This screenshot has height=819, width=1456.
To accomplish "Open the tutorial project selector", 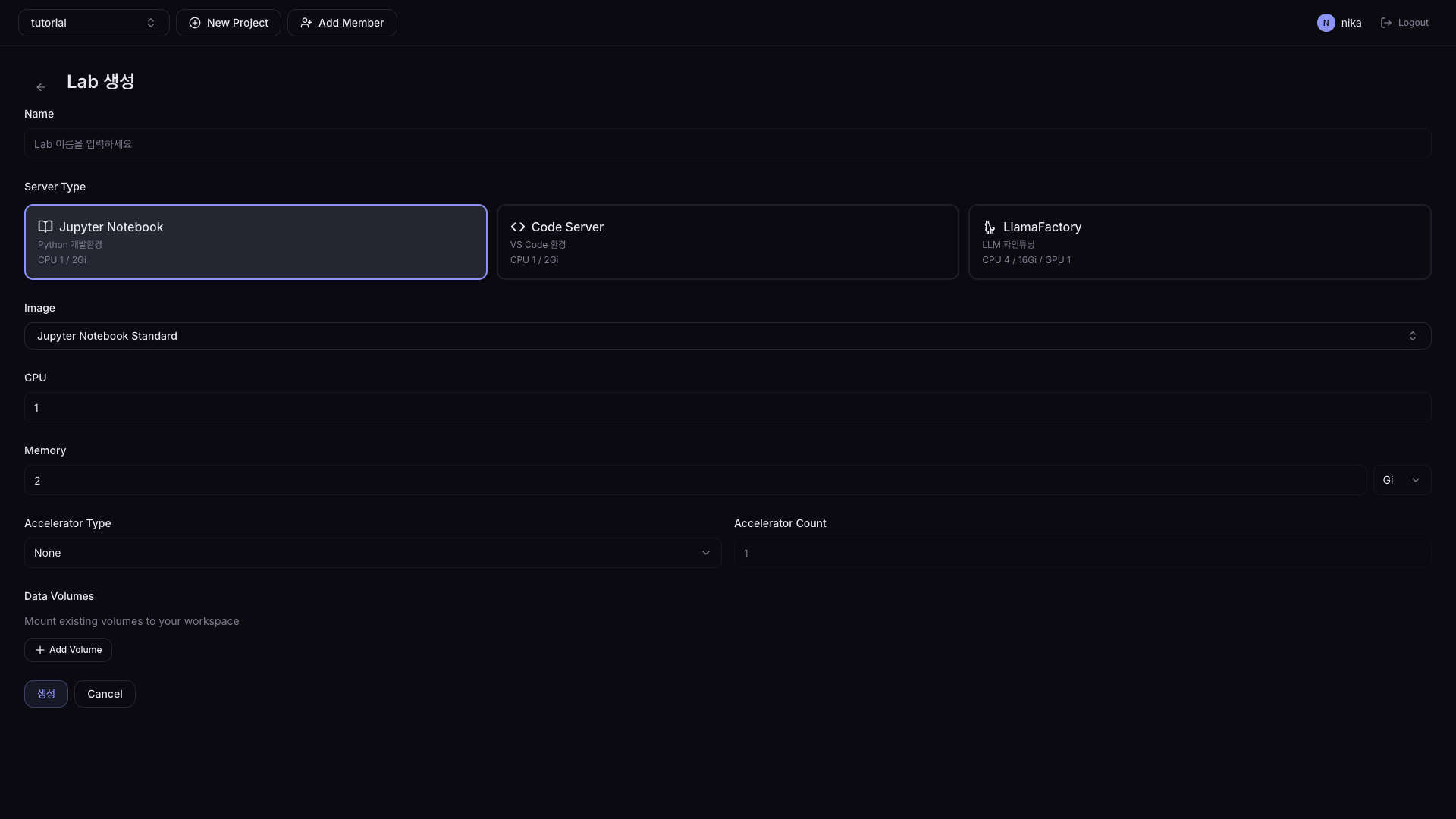I will tap(94, 23).
